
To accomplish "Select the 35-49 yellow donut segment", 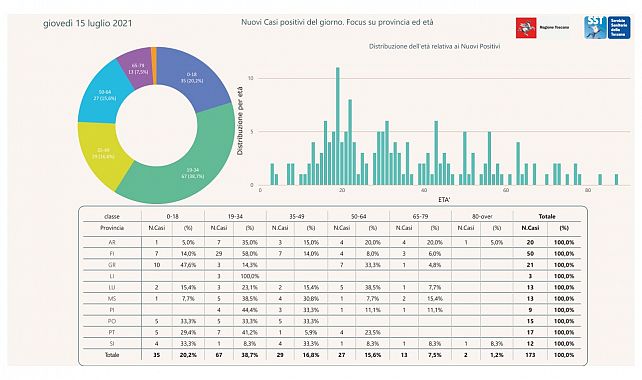I will (102, 155).
